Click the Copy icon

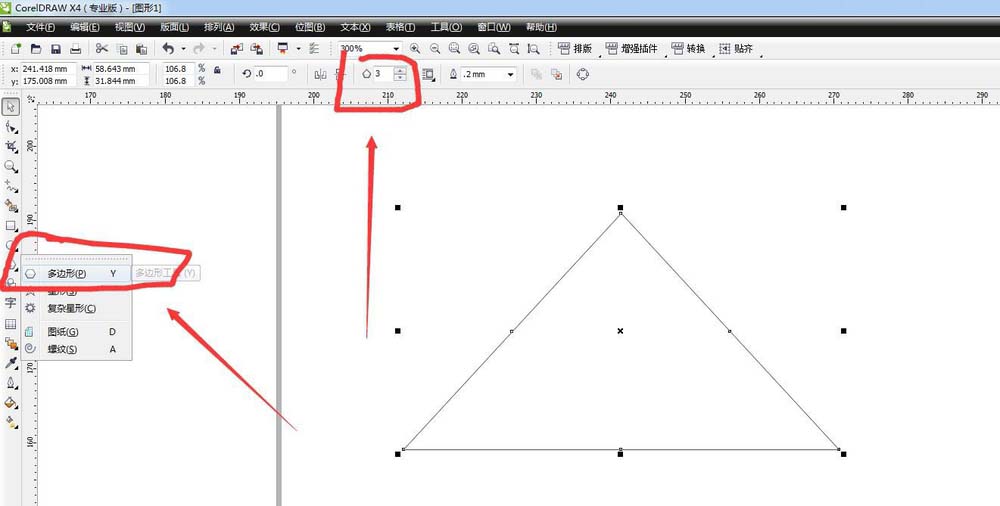coord(122,48)
